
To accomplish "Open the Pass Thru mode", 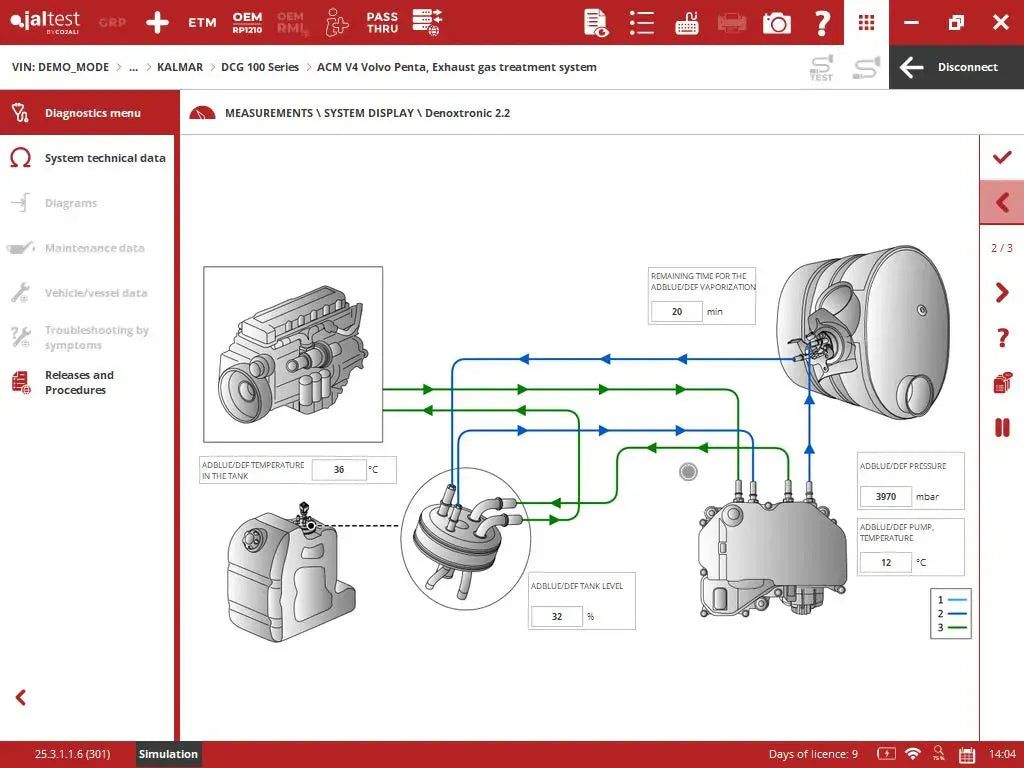I will point(382,22).
